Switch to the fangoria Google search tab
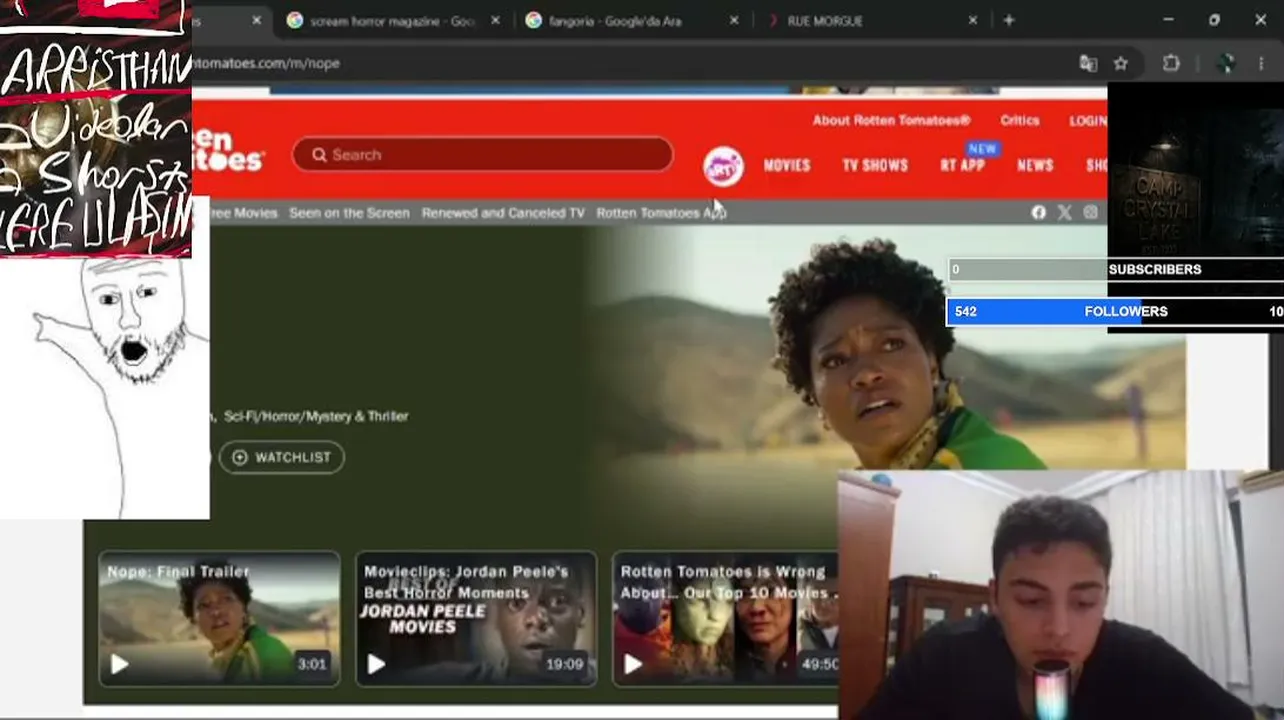 tap(632, 20)
